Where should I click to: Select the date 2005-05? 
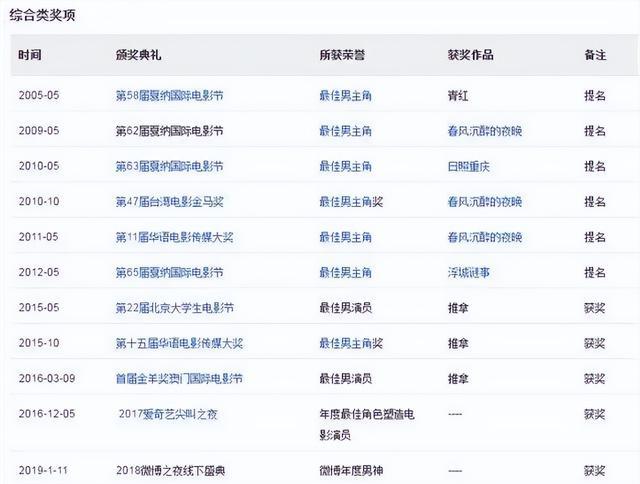pyautogui.click(x=39, y=95)
